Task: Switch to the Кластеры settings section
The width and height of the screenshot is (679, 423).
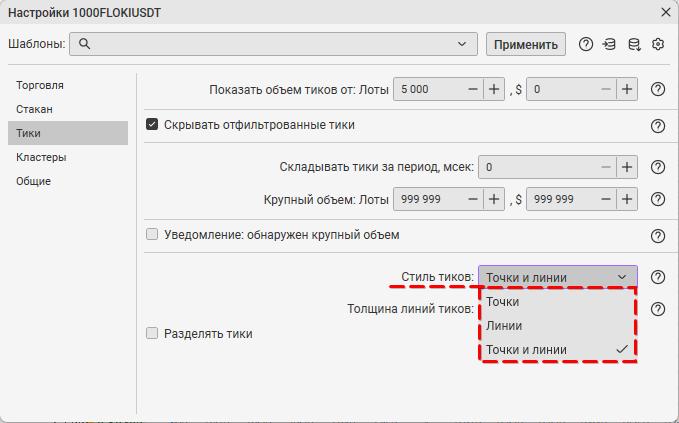Action: click(x=41, y=157)
